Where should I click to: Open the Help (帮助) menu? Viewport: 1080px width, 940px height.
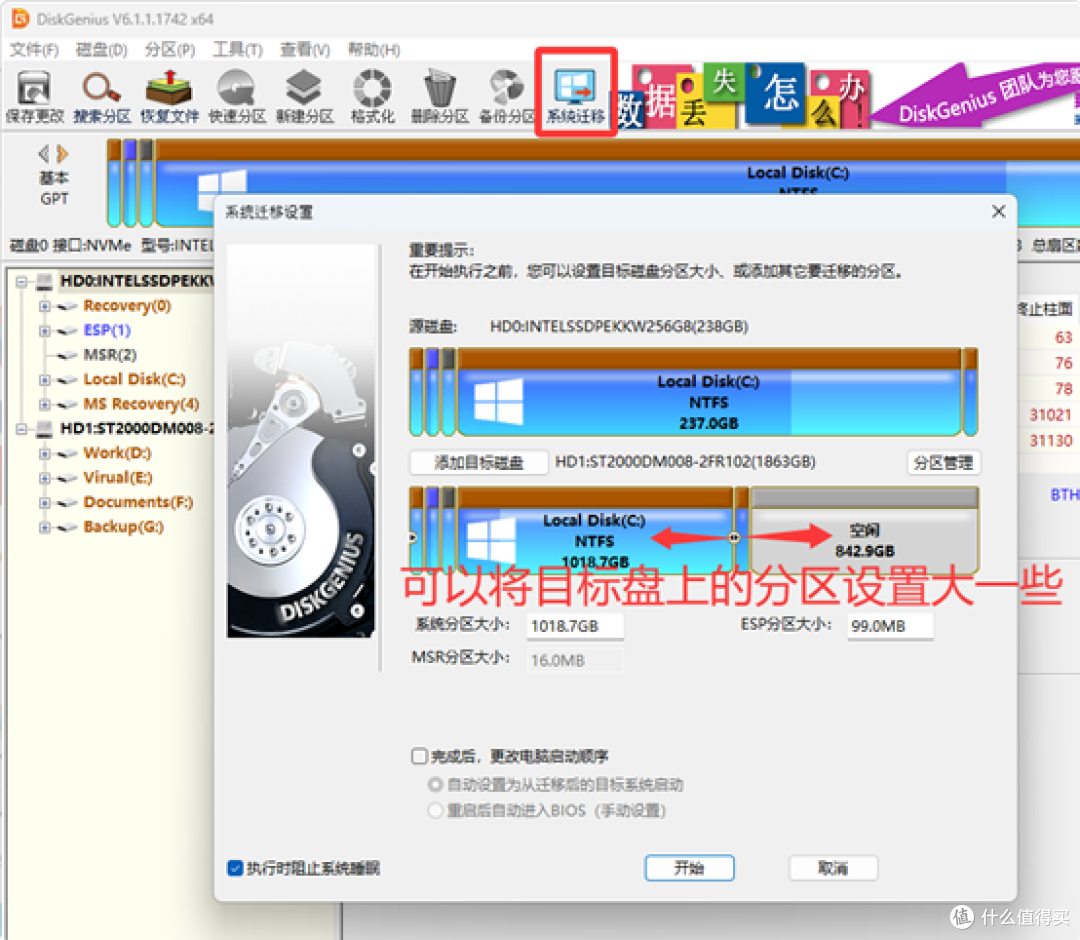click(373, 50)
